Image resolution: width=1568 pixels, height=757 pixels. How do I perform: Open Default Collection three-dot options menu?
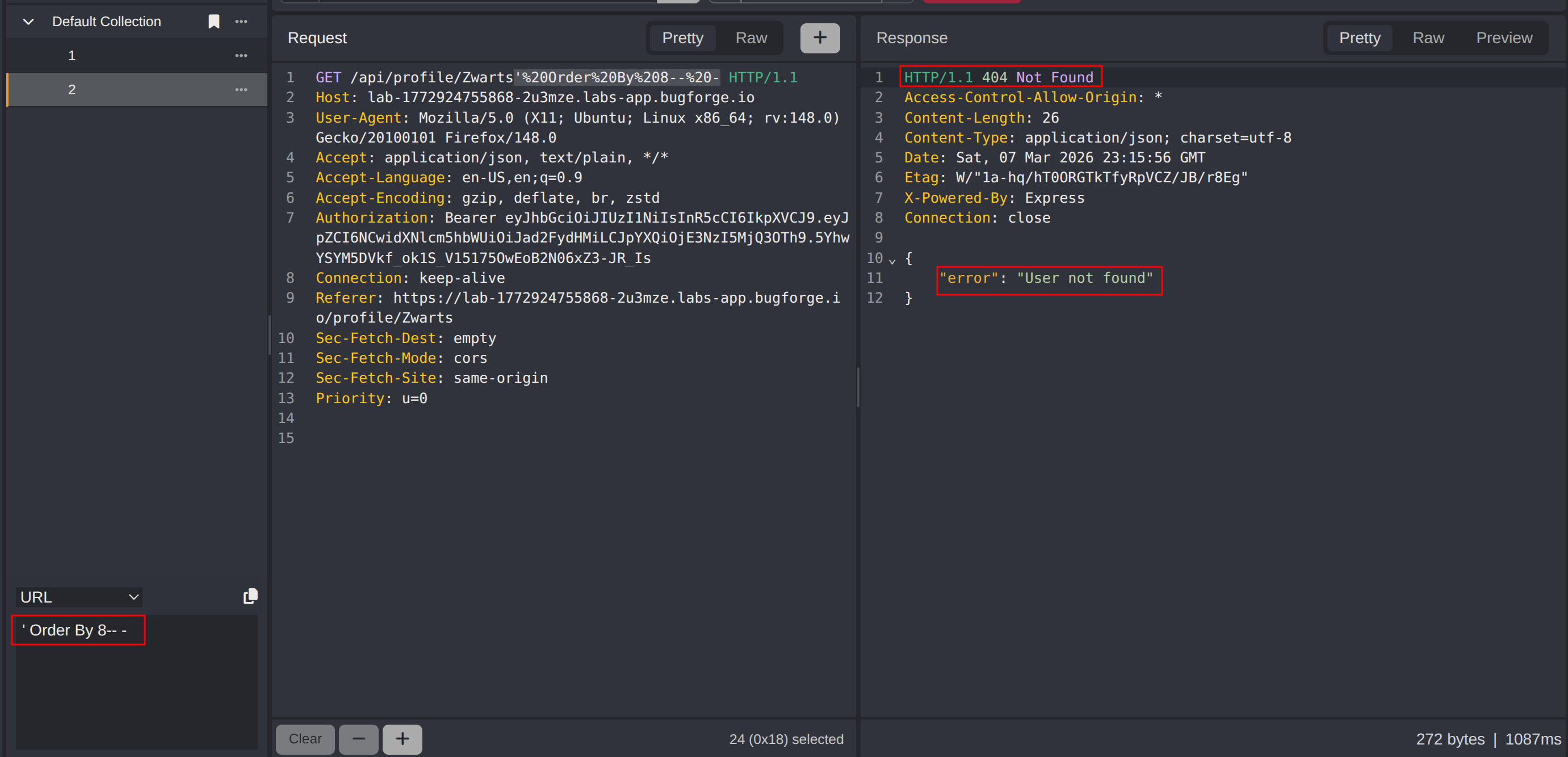pyautogui.click(x=241, y=22)
